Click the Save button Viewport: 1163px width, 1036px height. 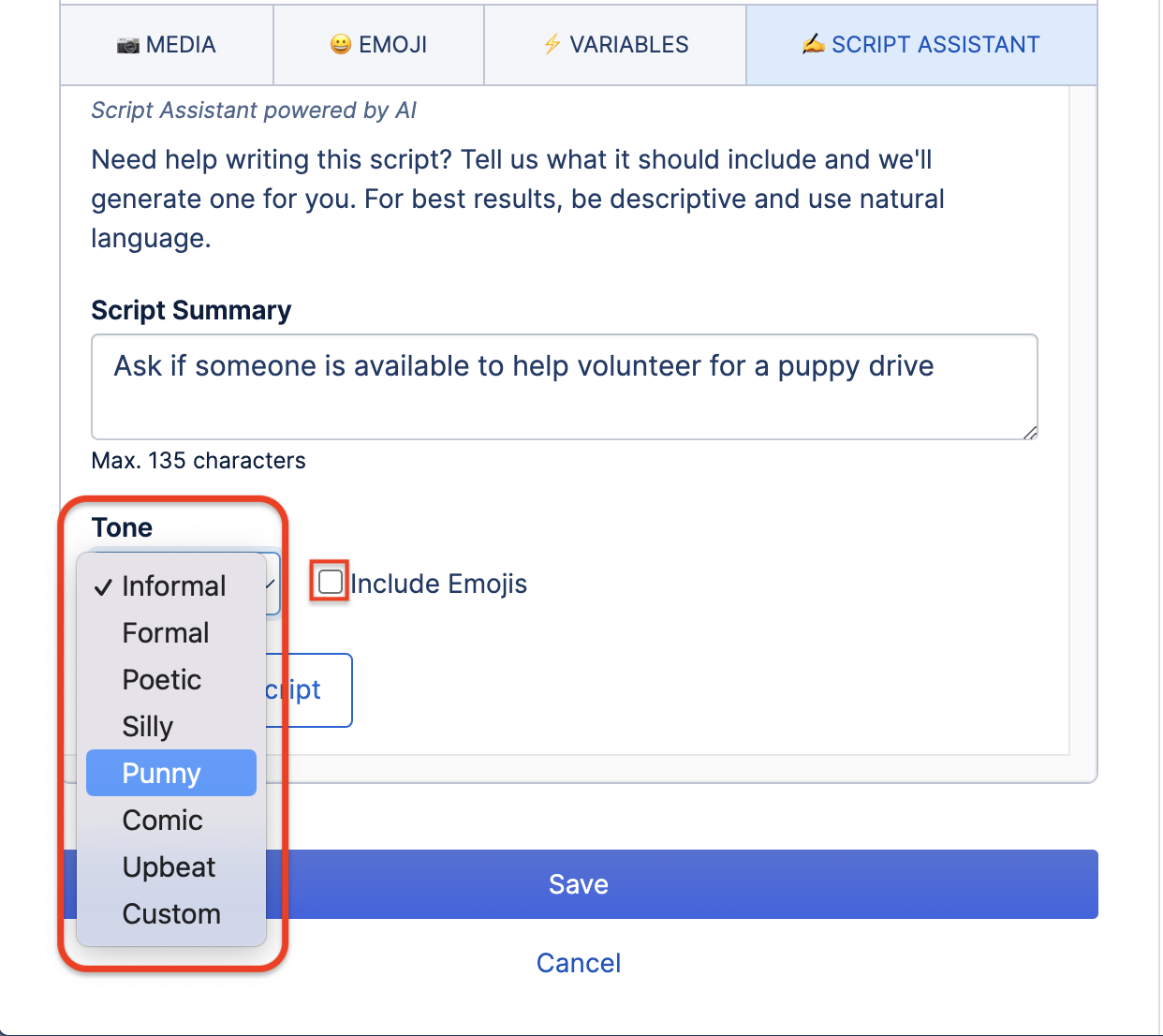578,883
